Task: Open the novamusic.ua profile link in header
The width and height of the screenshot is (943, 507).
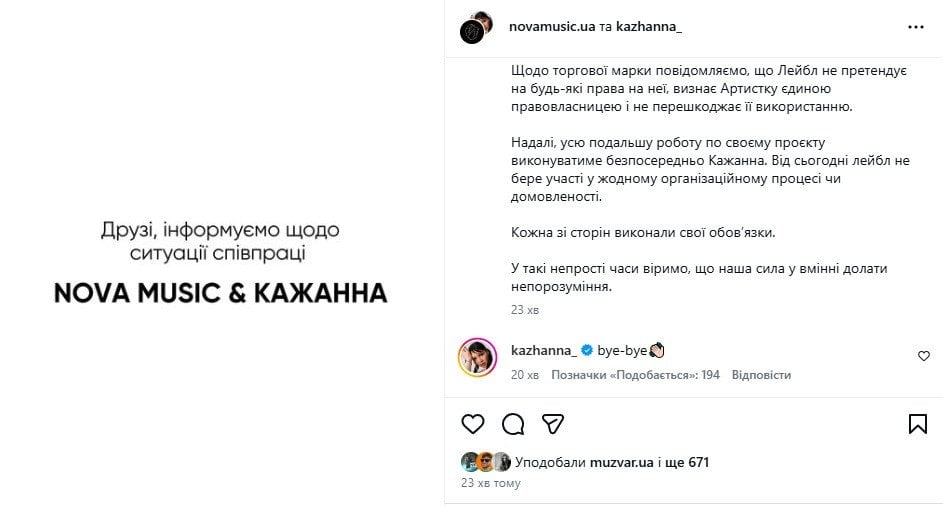Action: pyautogui.click(x=552, y=27)
